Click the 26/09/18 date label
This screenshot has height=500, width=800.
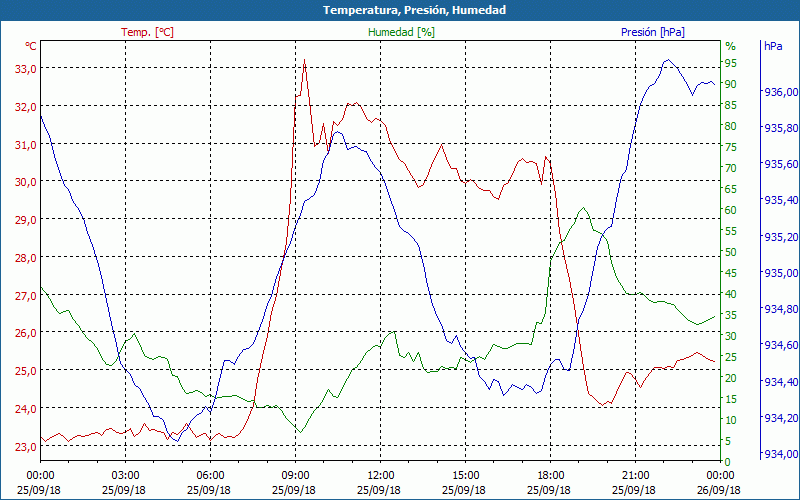coord(718,490)
